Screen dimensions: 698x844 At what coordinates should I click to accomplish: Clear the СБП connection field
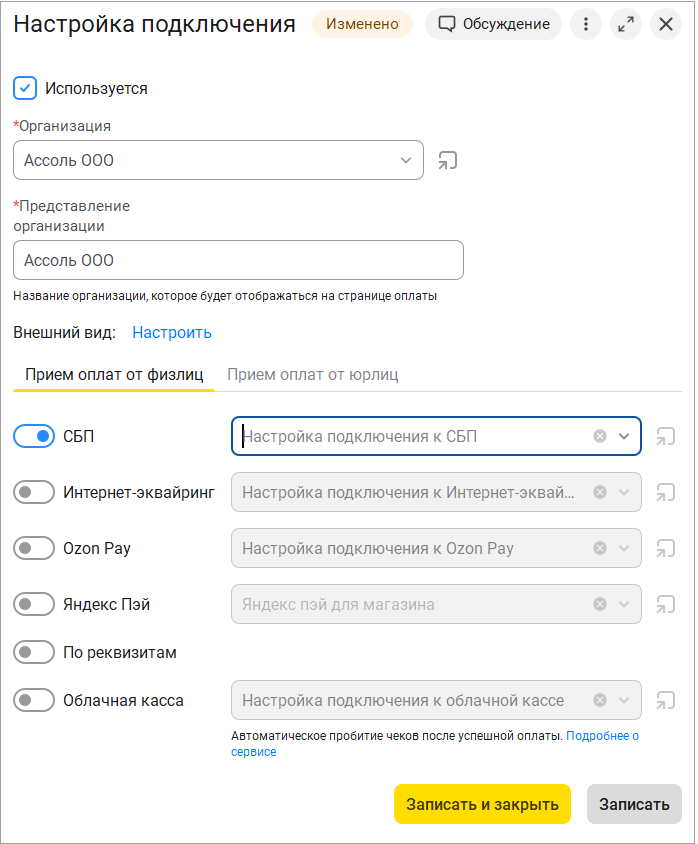600,437
